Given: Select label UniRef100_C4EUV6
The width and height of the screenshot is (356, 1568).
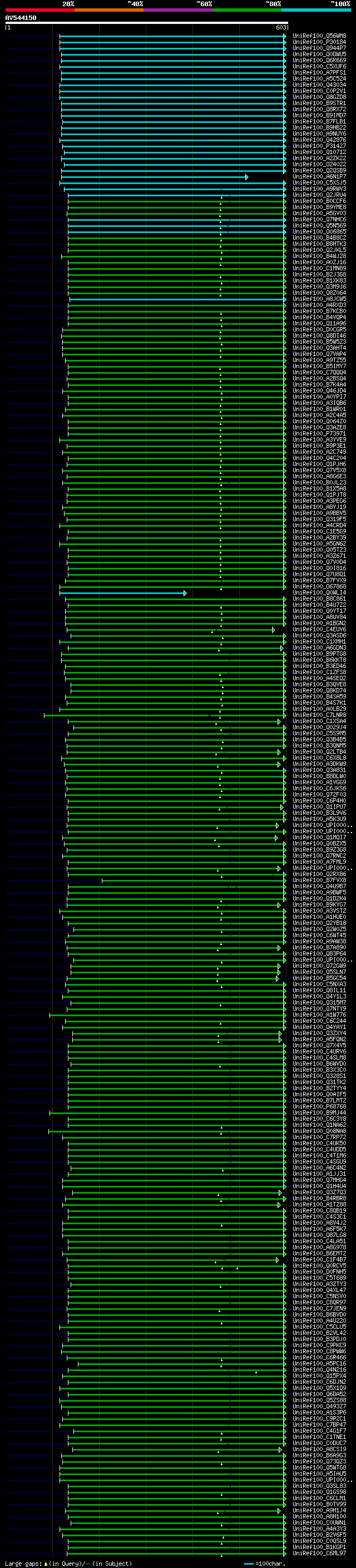Looking at the screenshot, I should coord(319,630).
